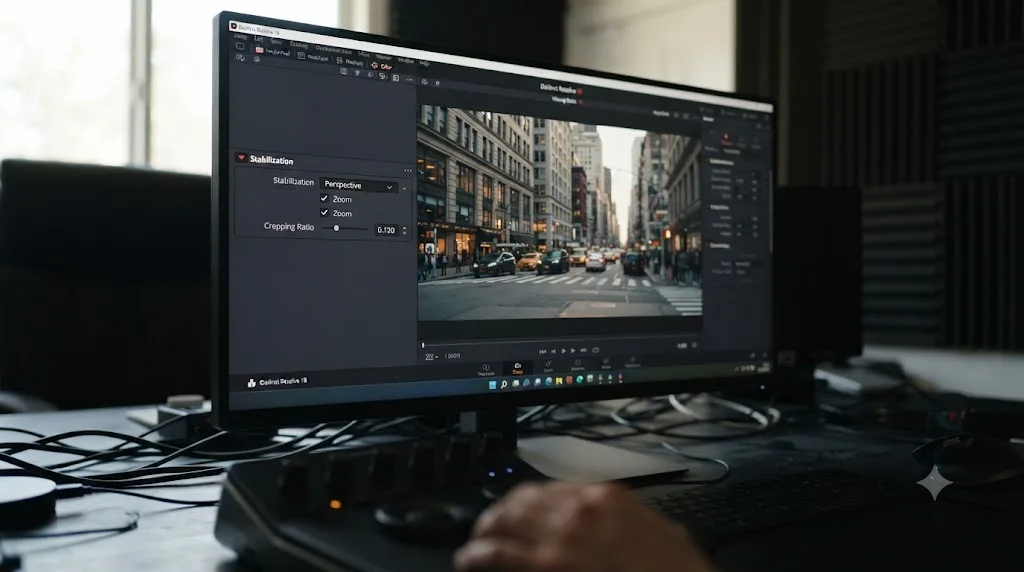Open Windows taskbar search magnifier
1024x572 pixels.
504,385
